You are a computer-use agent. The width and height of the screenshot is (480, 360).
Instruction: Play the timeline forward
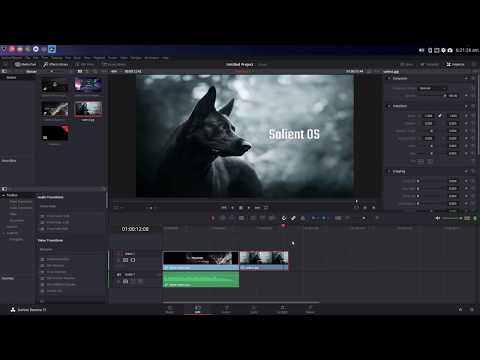pos(249,208)
